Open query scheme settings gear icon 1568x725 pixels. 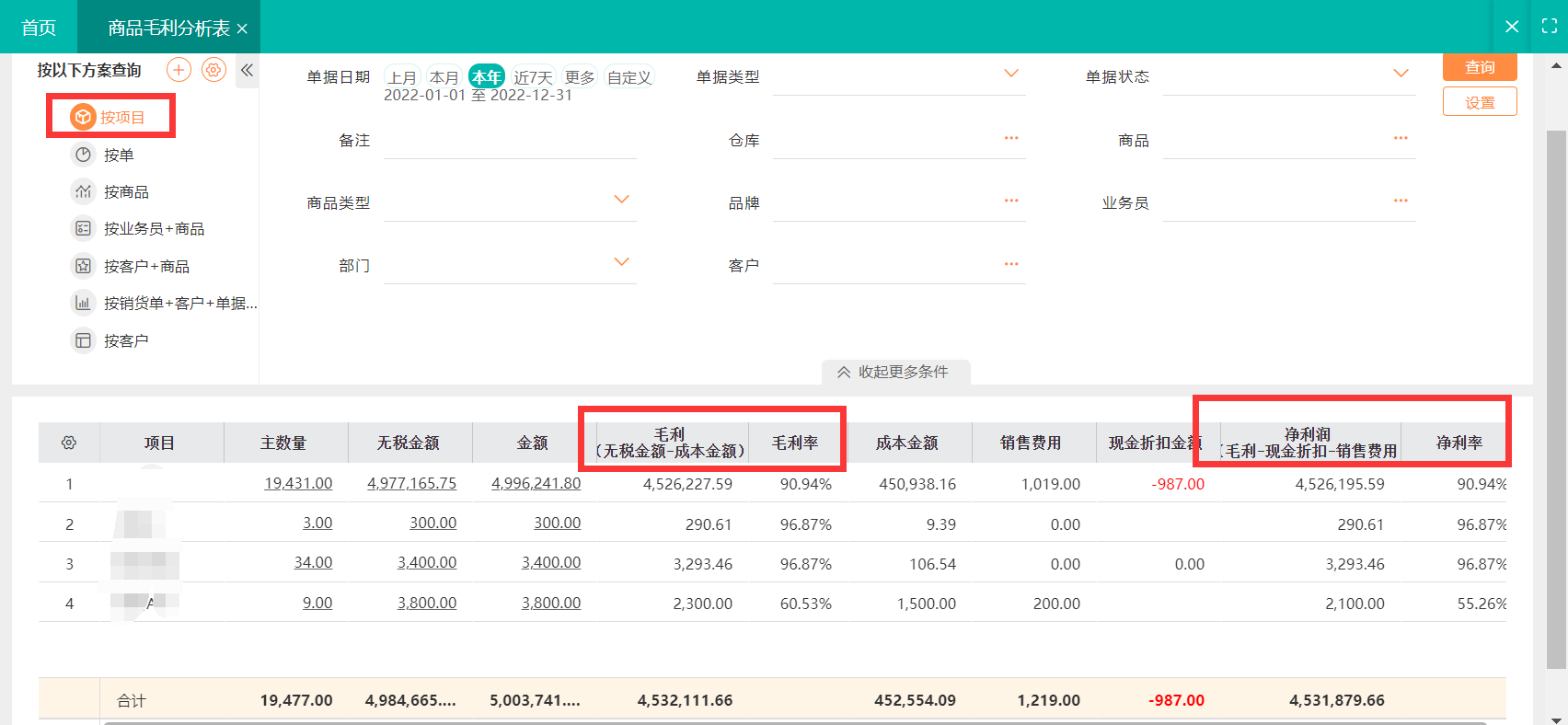(x=213, y=70)
